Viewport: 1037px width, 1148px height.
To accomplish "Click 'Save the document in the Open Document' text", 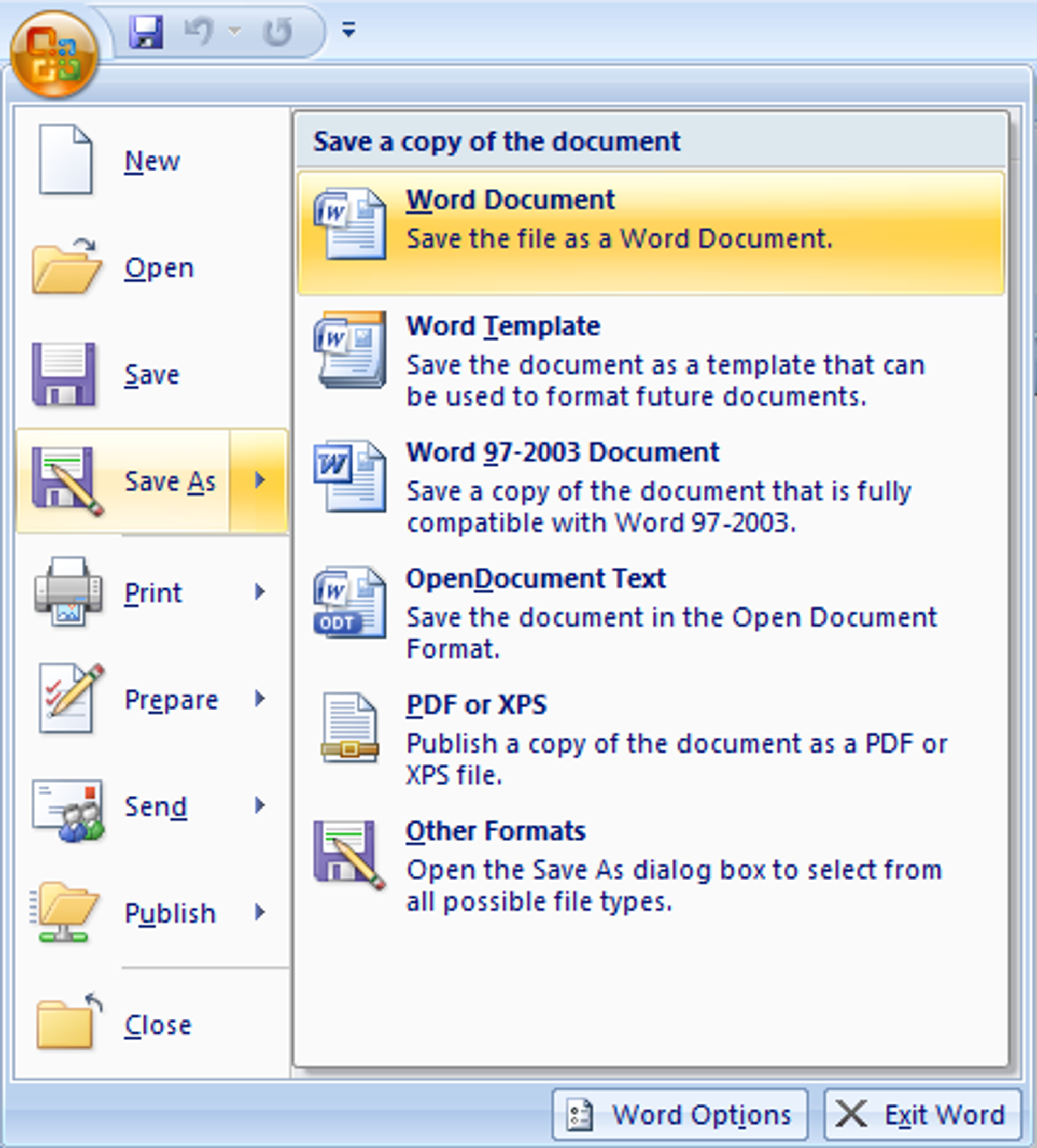I will [672, 617].
